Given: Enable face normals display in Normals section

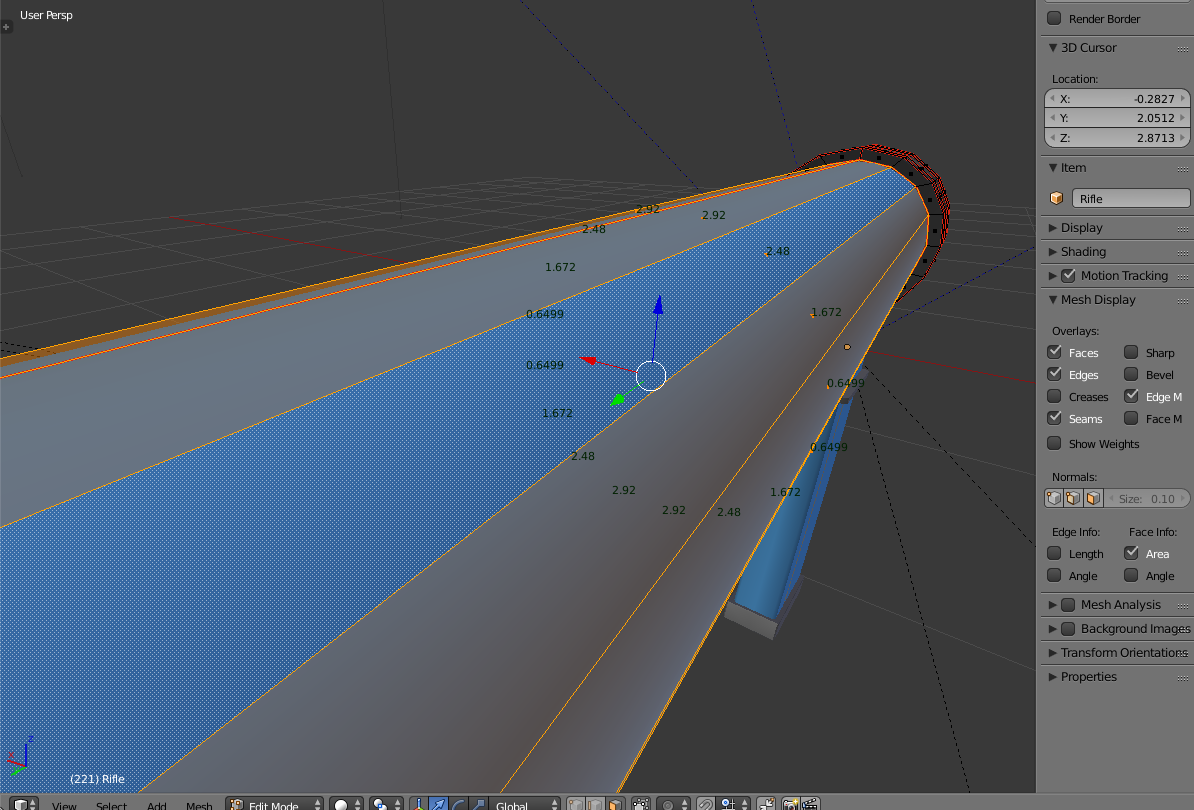Looking at the screenshot, I should tap(1092, 497).
